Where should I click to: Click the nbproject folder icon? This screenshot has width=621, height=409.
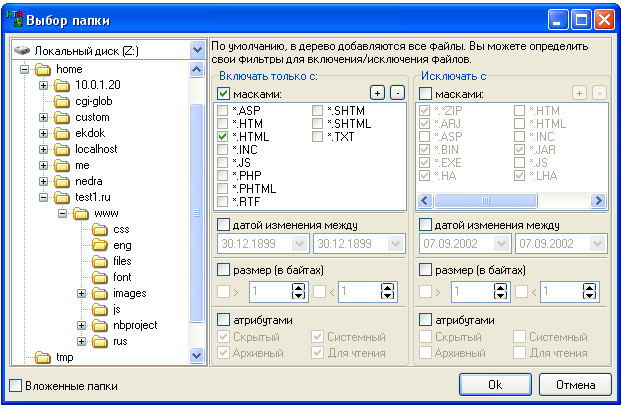(100, 325)
